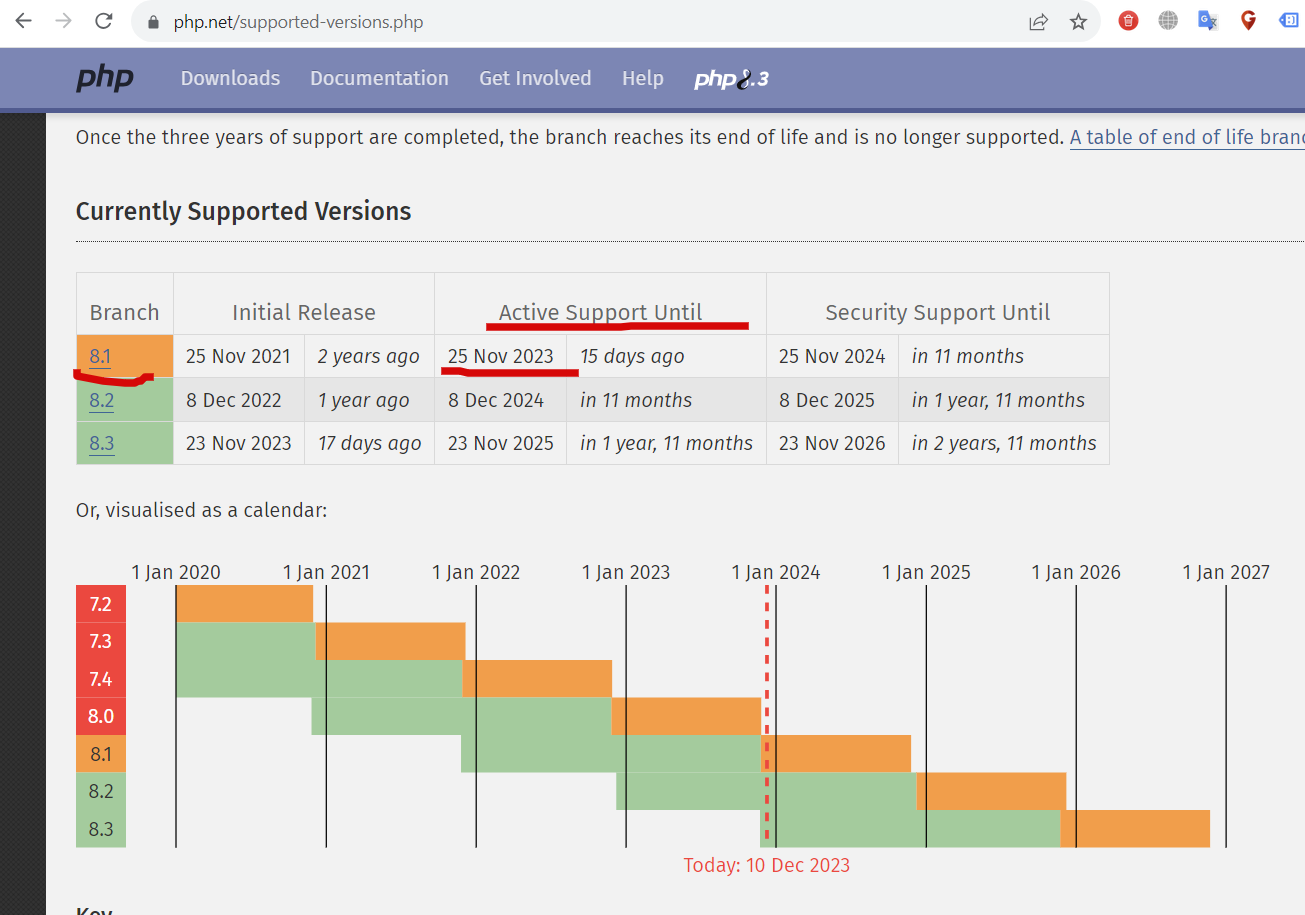Click the browser forward arrow
The height and width of the screenshot is (915, 1305).
(63, 21)
